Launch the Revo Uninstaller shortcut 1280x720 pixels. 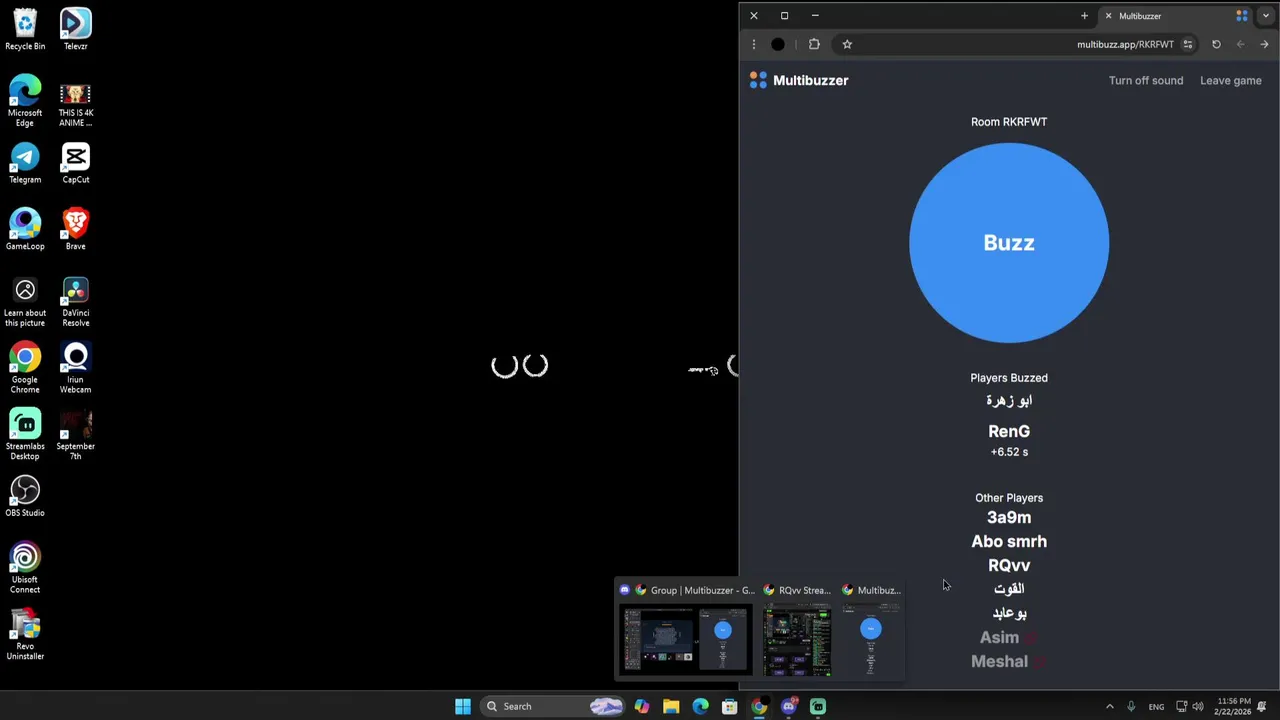tap(25, 635)
